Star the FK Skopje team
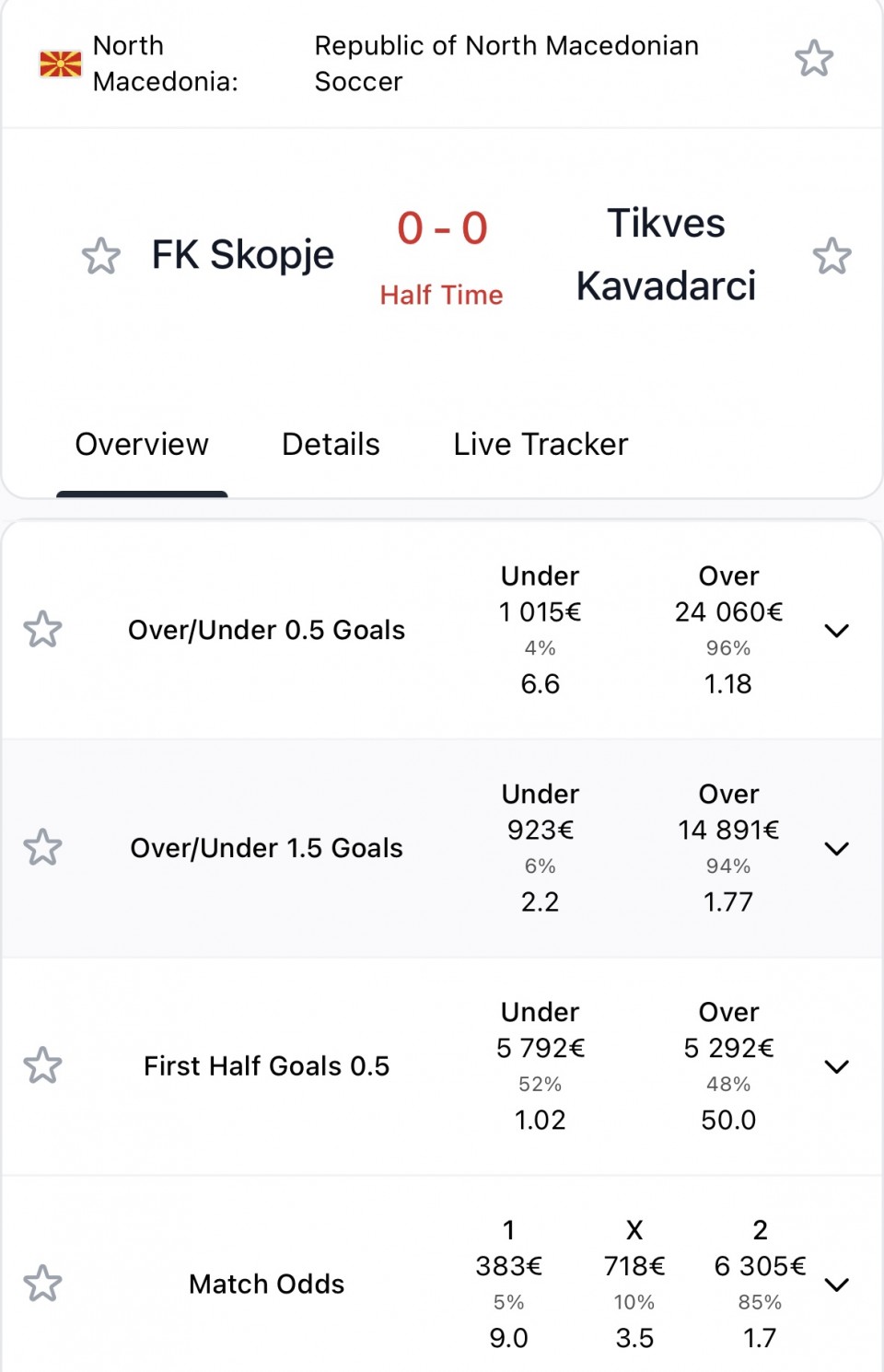Viewport: 884px width, 1372px height. [x=101, y=256]
